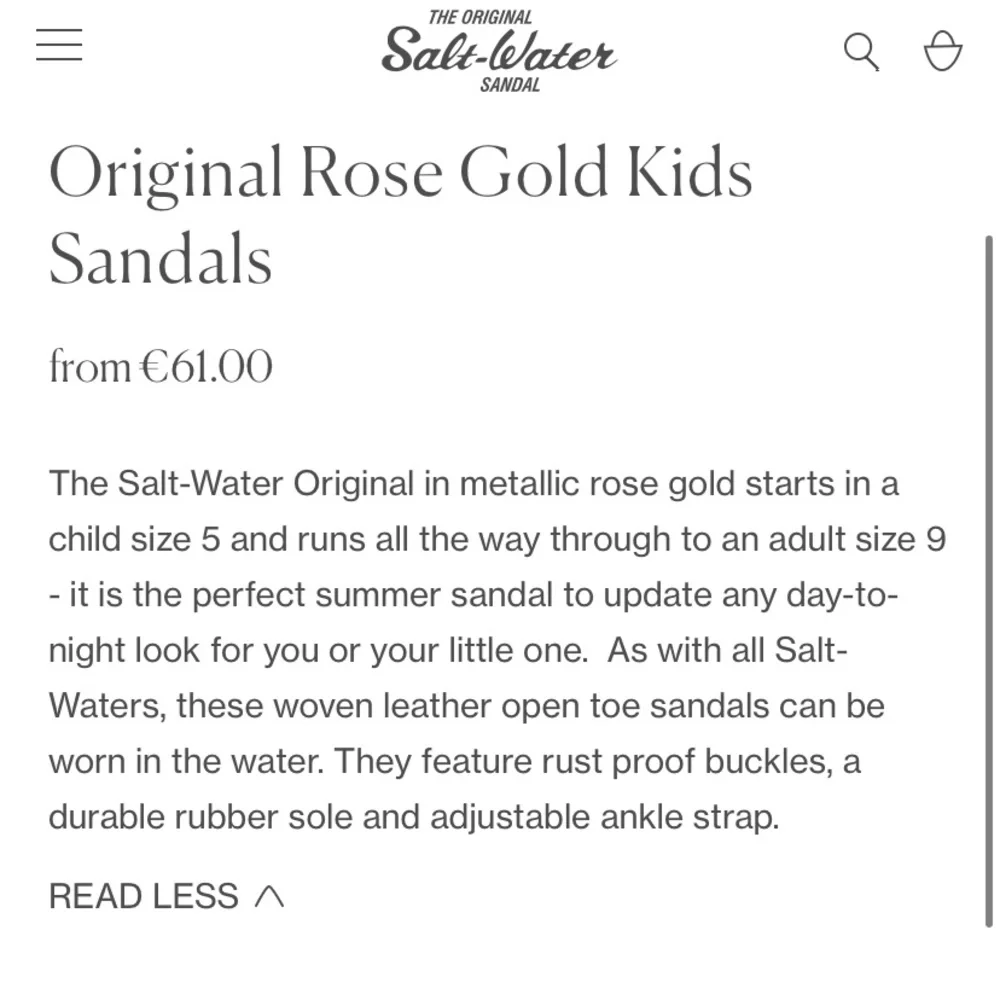Click the price text from €61.00

click(161, 366)
